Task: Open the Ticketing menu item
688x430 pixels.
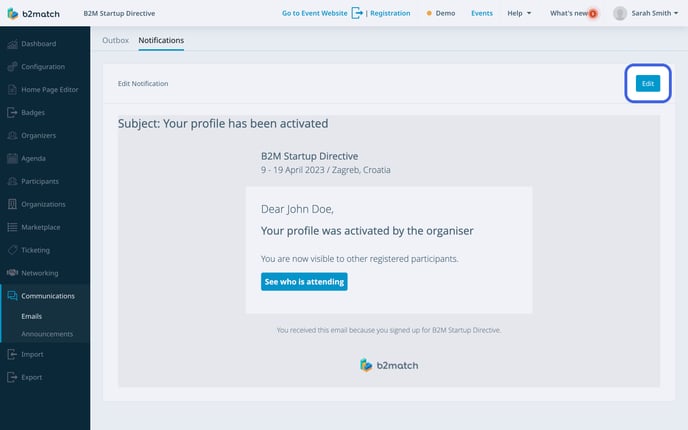Action: (x=36, y=250)
